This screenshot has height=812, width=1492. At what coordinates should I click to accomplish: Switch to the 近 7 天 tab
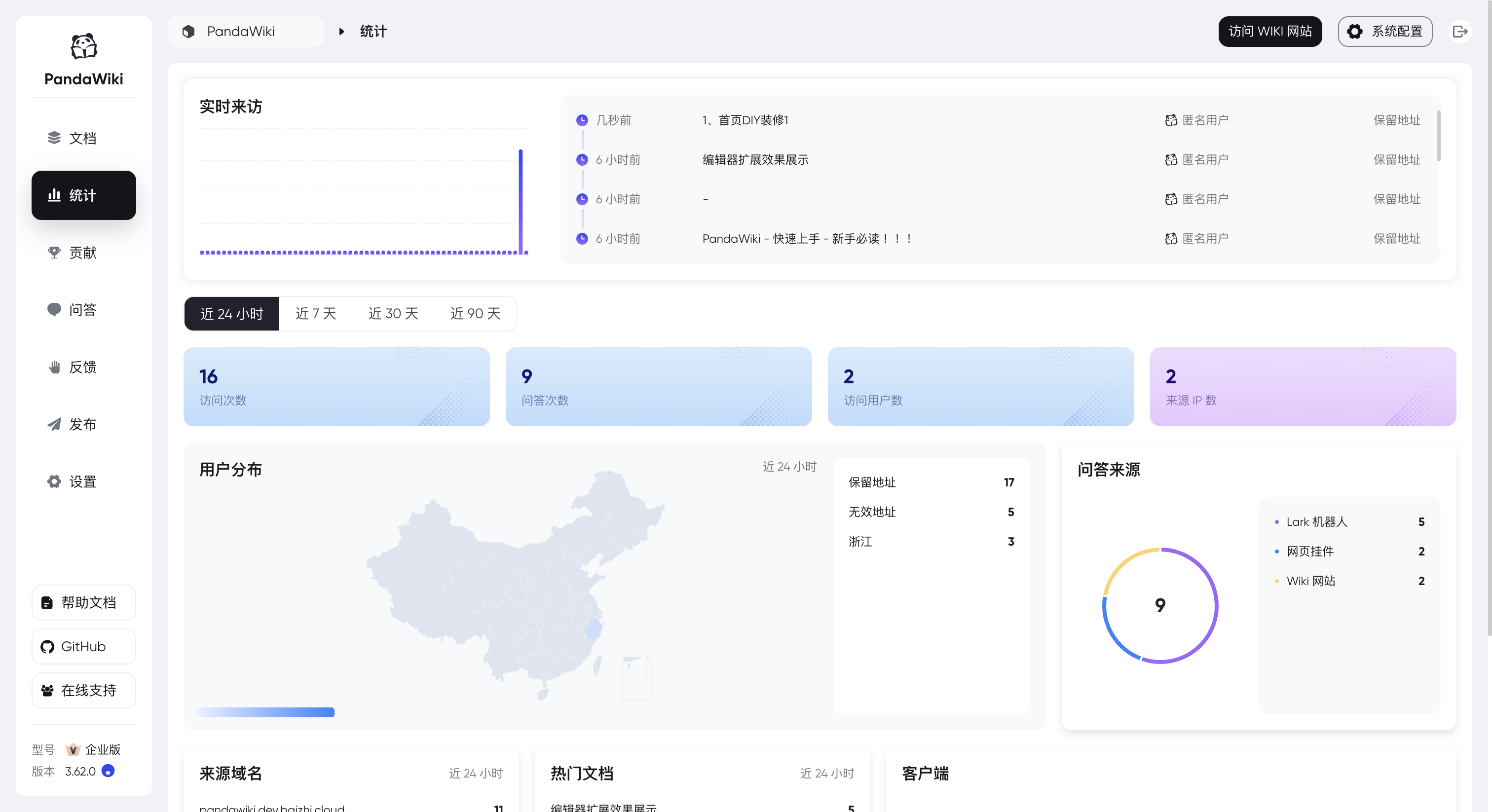[x=315, y=313]
